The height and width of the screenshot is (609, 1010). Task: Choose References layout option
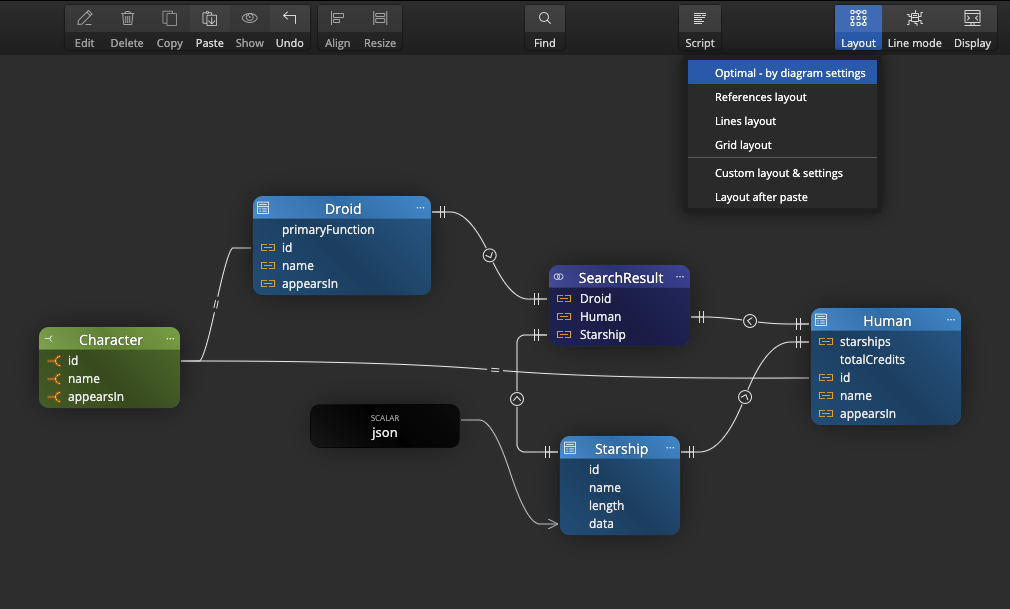(x=761, y=97)
